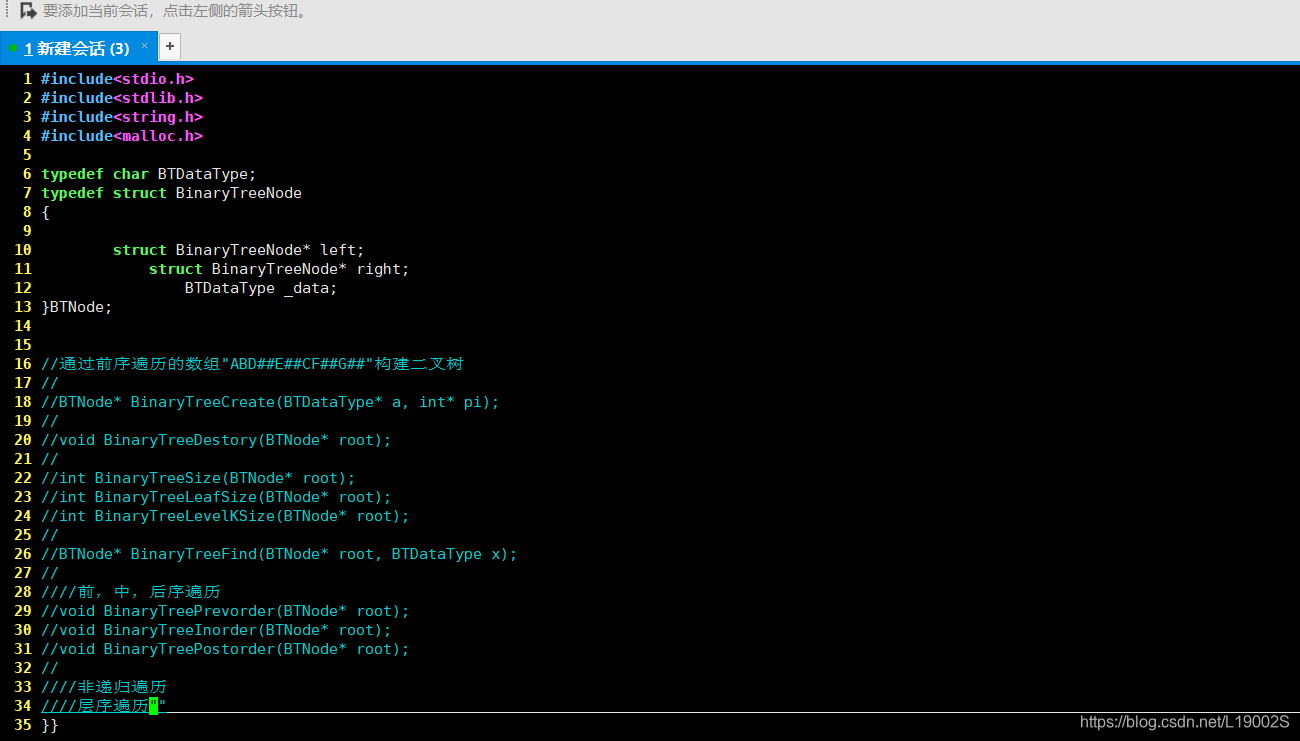Click on #include<malloc.h> line
This screenshot has height=741, width=1300.
[122, 136]
